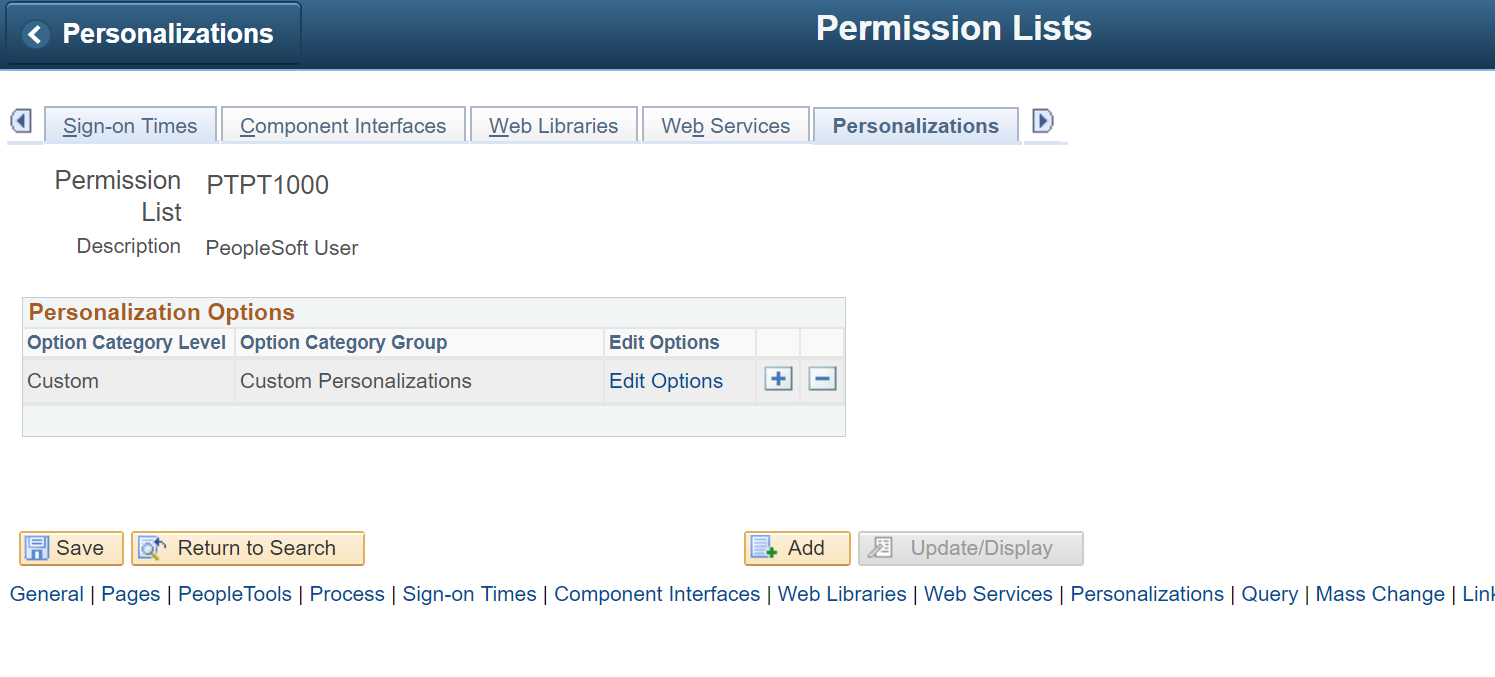The image size is (1495, 677).
Task: Insert a row with the grid plus icon
Action: coord(777,379)
